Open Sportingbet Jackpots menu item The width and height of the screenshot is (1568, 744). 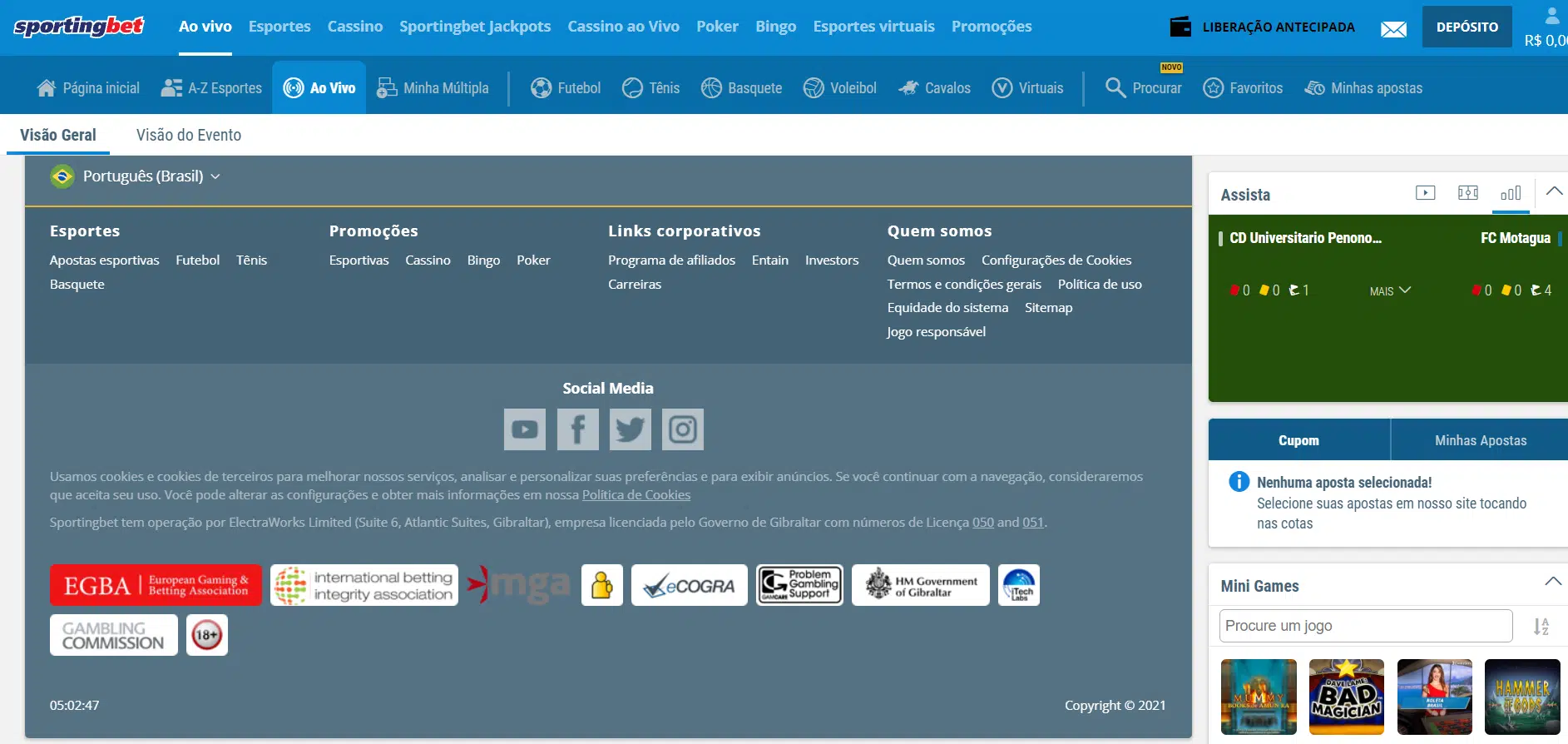475,27
